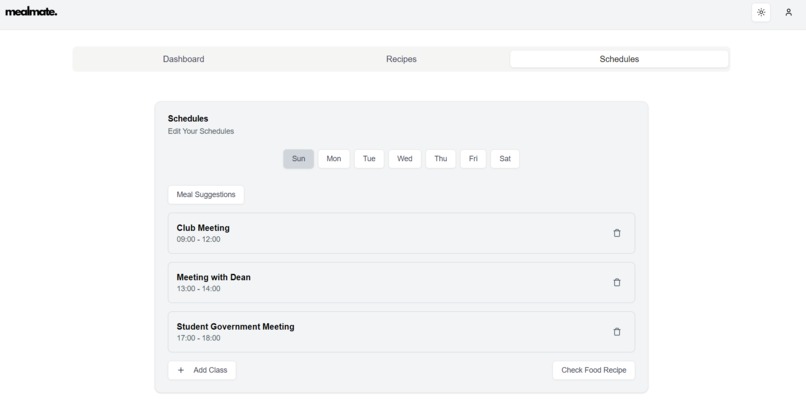Delete the Meeting with Dean entry
The width and height of the screenshot is (806, 414).
[x=617, y=282]
